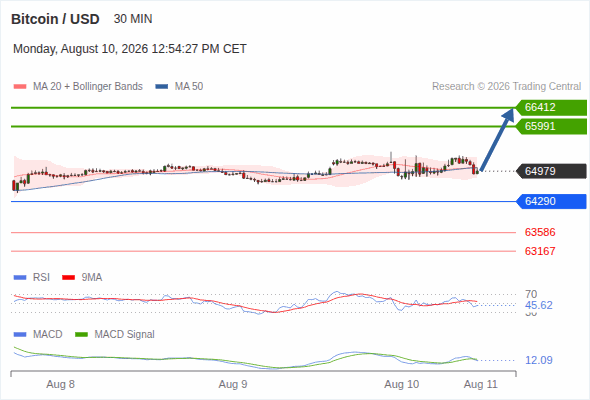Click the 63586 support level value
Image resolution: width=590 pixels, height=400 pixels.
pyautogui.click(x=540, y=232)
